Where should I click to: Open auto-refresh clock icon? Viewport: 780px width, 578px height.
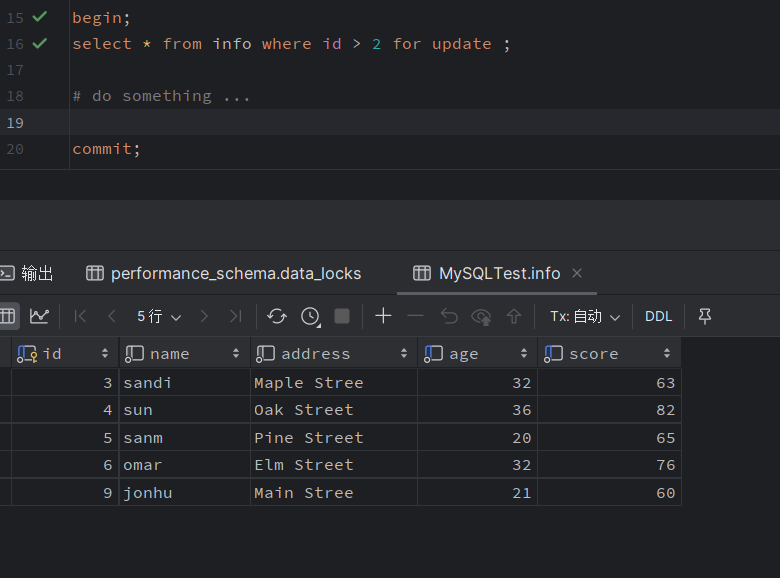pos(310,316)
